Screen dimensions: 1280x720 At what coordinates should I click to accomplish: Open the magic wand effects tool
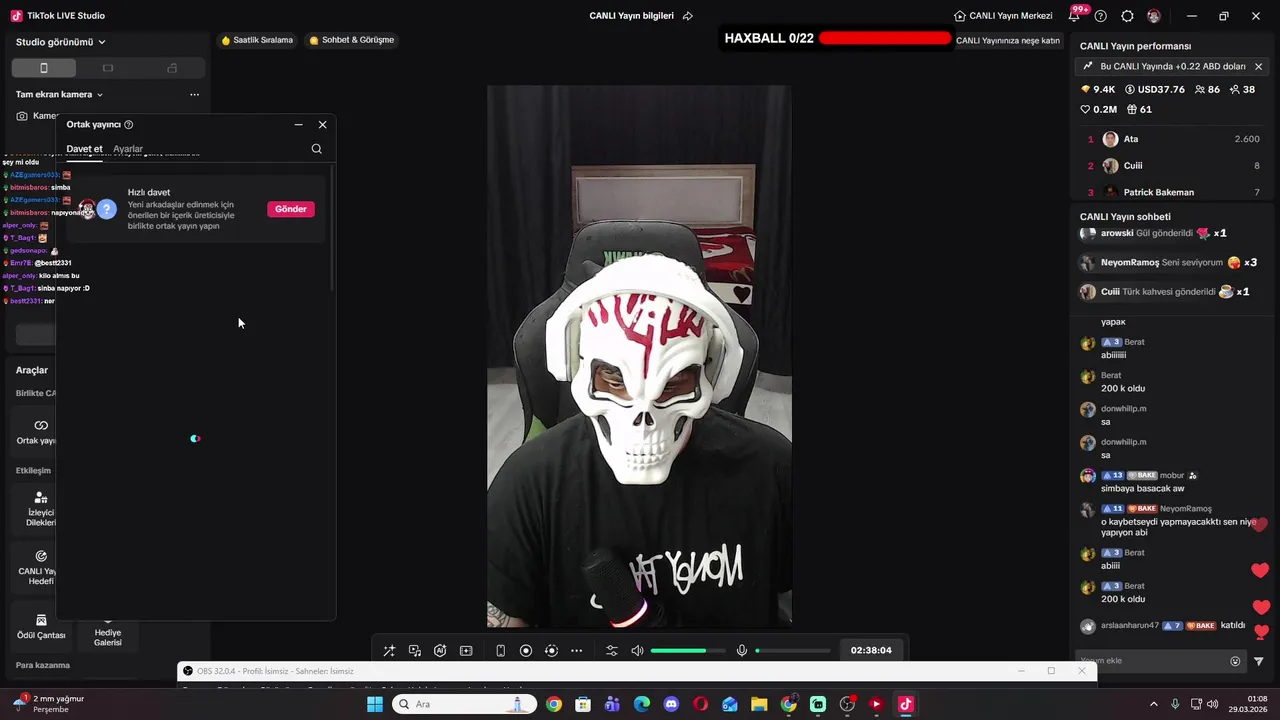(x=389, y=650)
